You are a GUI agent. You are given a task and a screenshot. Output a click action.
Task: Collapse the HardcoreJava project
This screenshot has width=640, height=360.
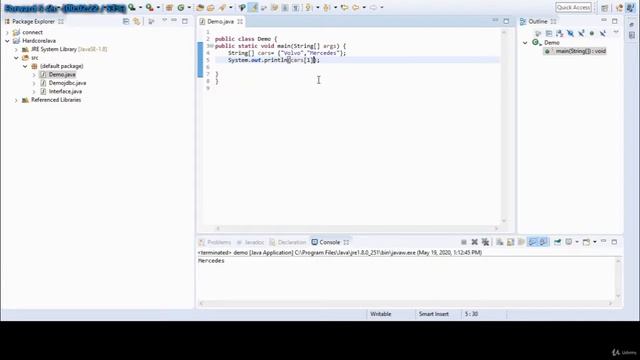click(7, 41)
